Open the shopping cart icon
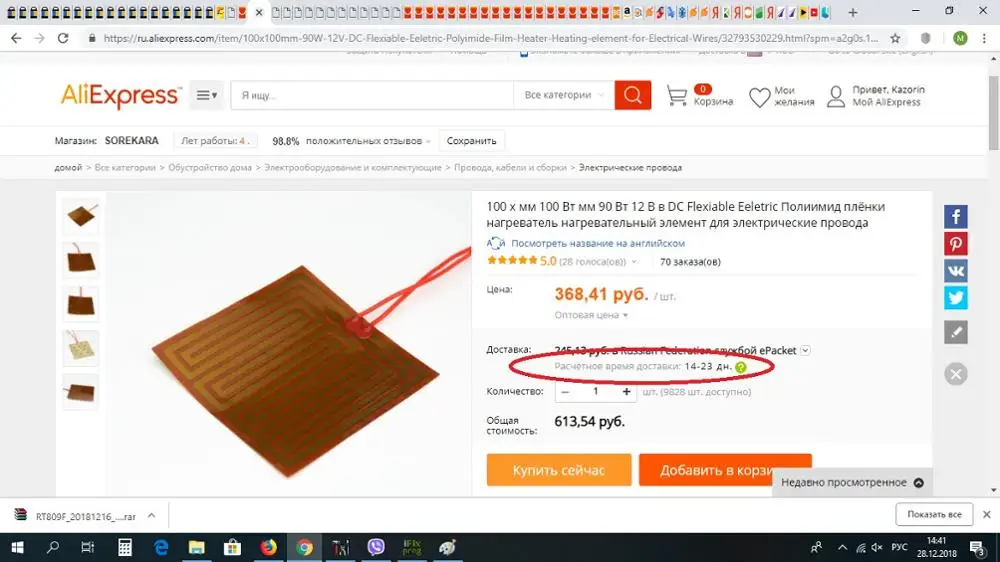 click(x=677, y=96)
